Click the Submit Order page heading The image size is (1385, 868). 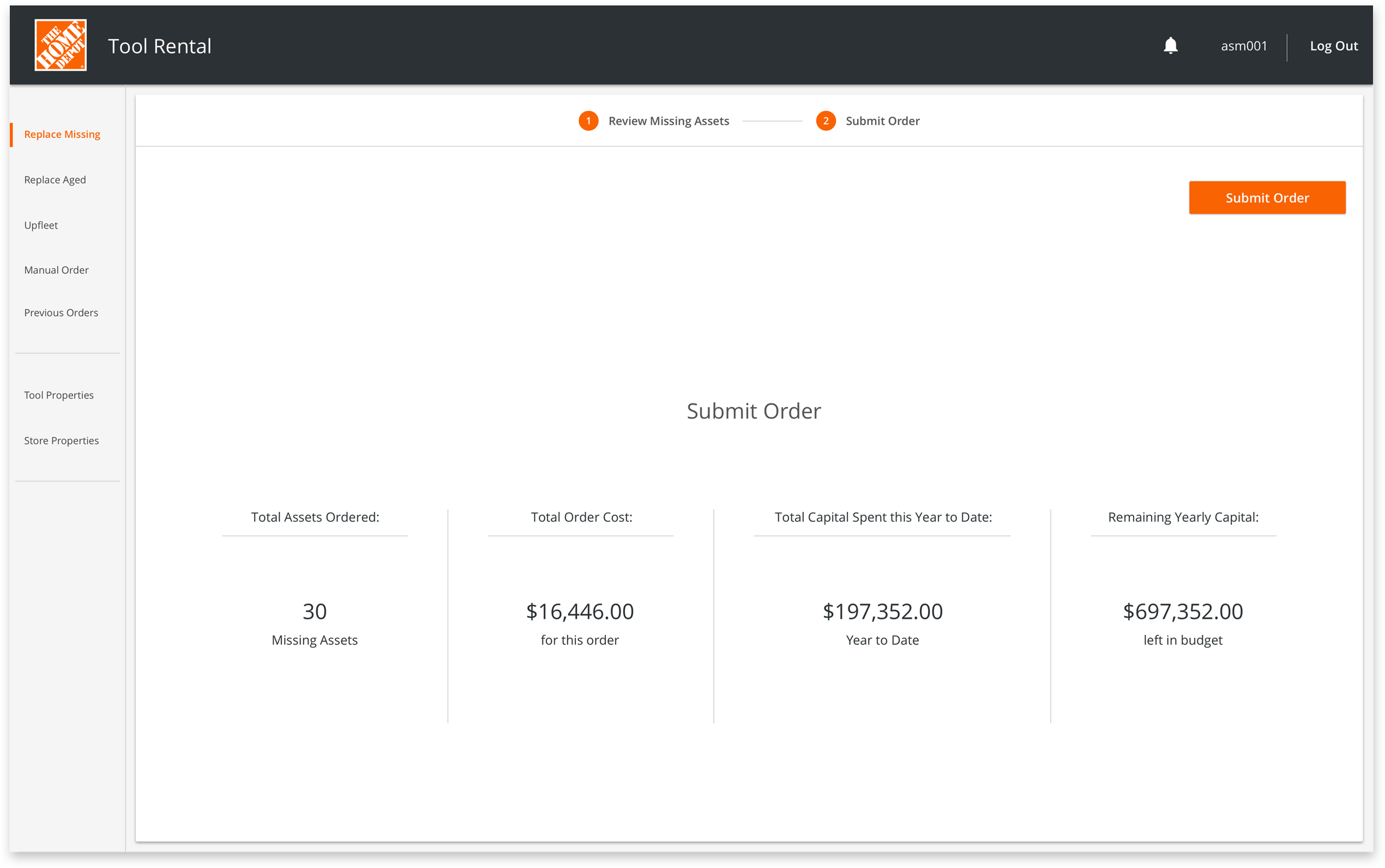click(753, 411)
